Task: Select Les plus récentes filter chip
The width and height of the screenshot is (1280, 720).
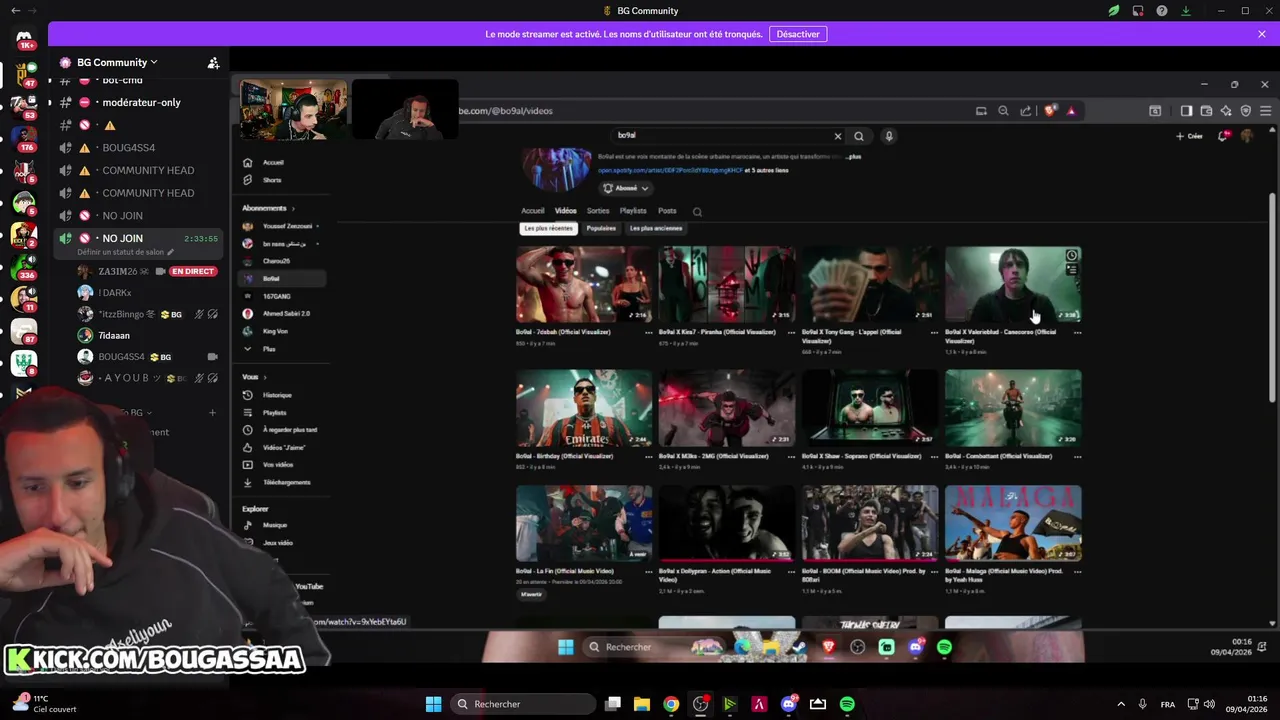Action: click(x=548, y=228)
